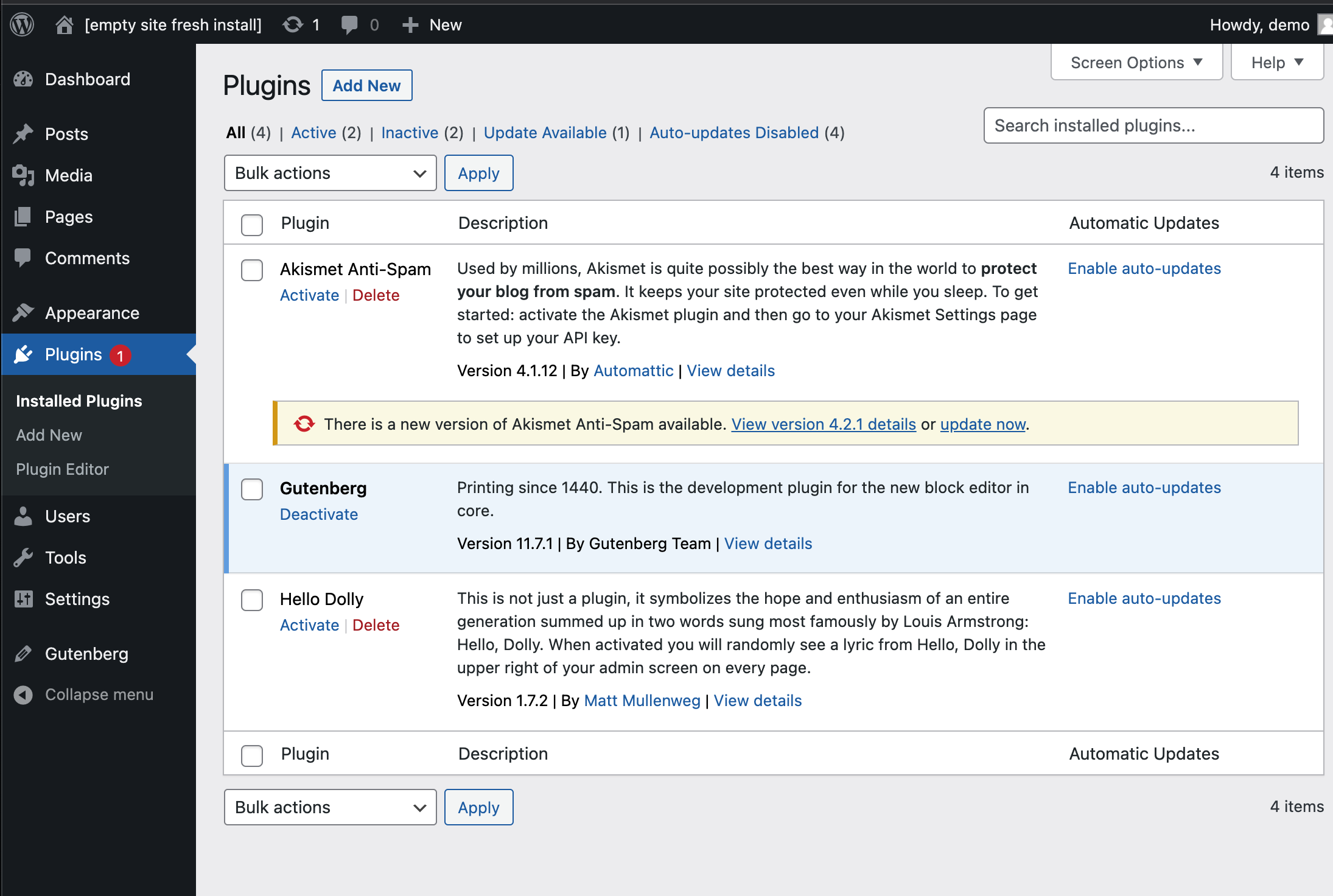Open comments via the speech bubble icon
Viewport: 1333px width, 896px height.
[x=350, y=24]
